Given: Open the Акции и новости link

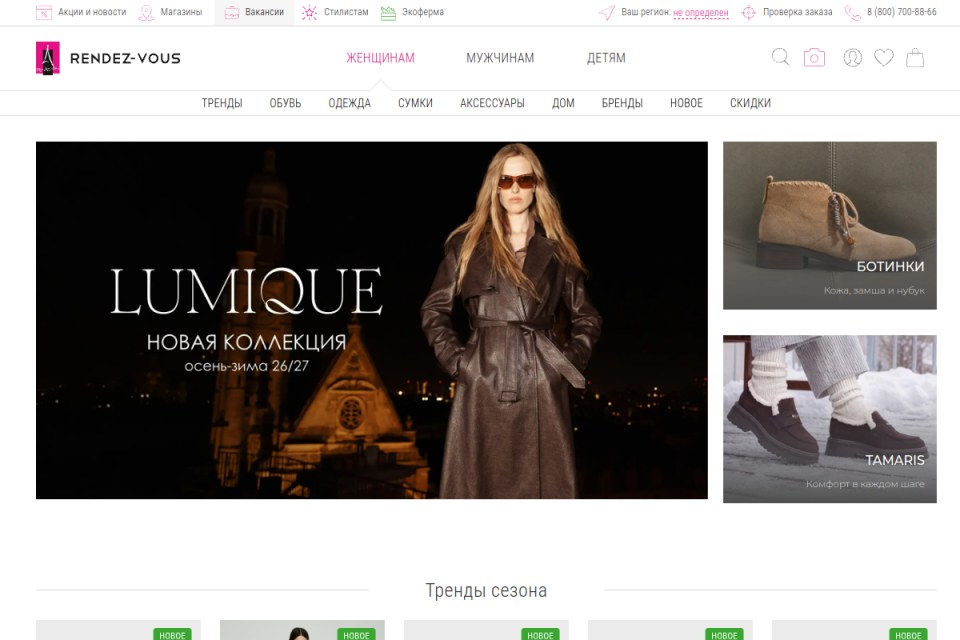Looking at the screenshot, I should 92,12.
